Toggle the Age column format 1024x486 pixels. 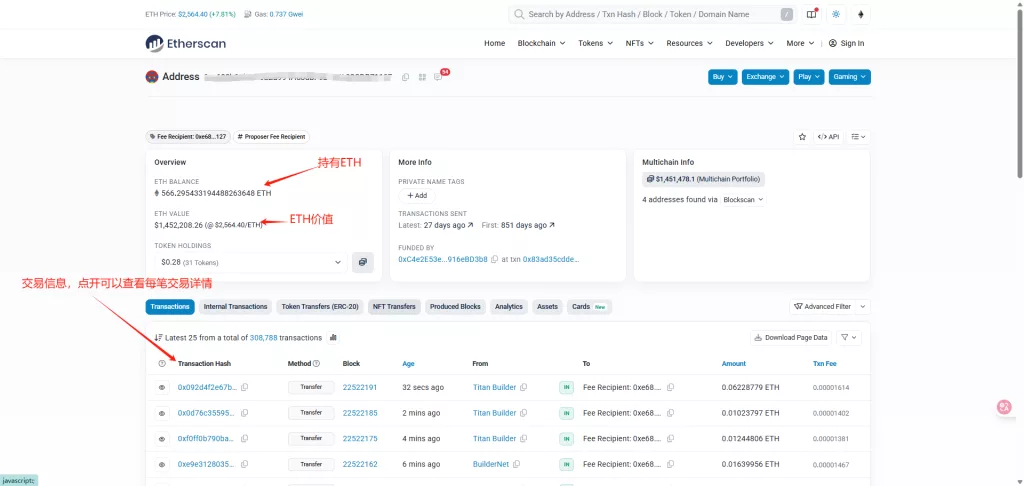pos(408,363)
